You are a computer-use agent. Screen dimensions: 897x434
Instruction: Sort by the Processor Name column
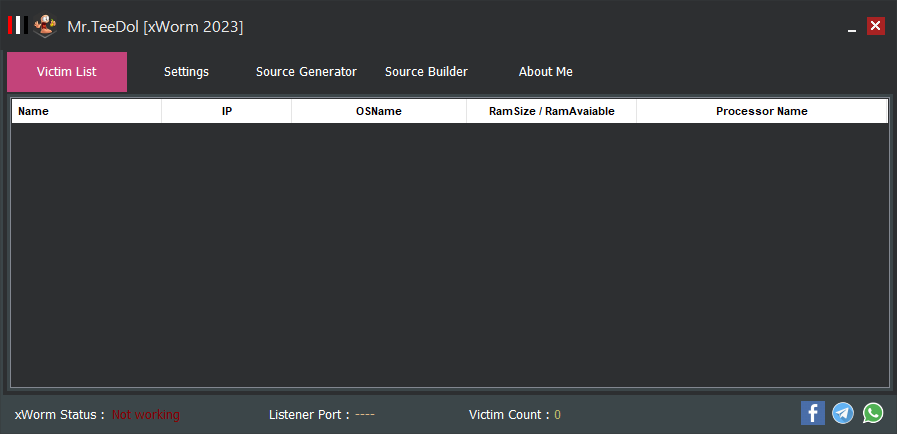pyautogui.click(x=762, y=111)
